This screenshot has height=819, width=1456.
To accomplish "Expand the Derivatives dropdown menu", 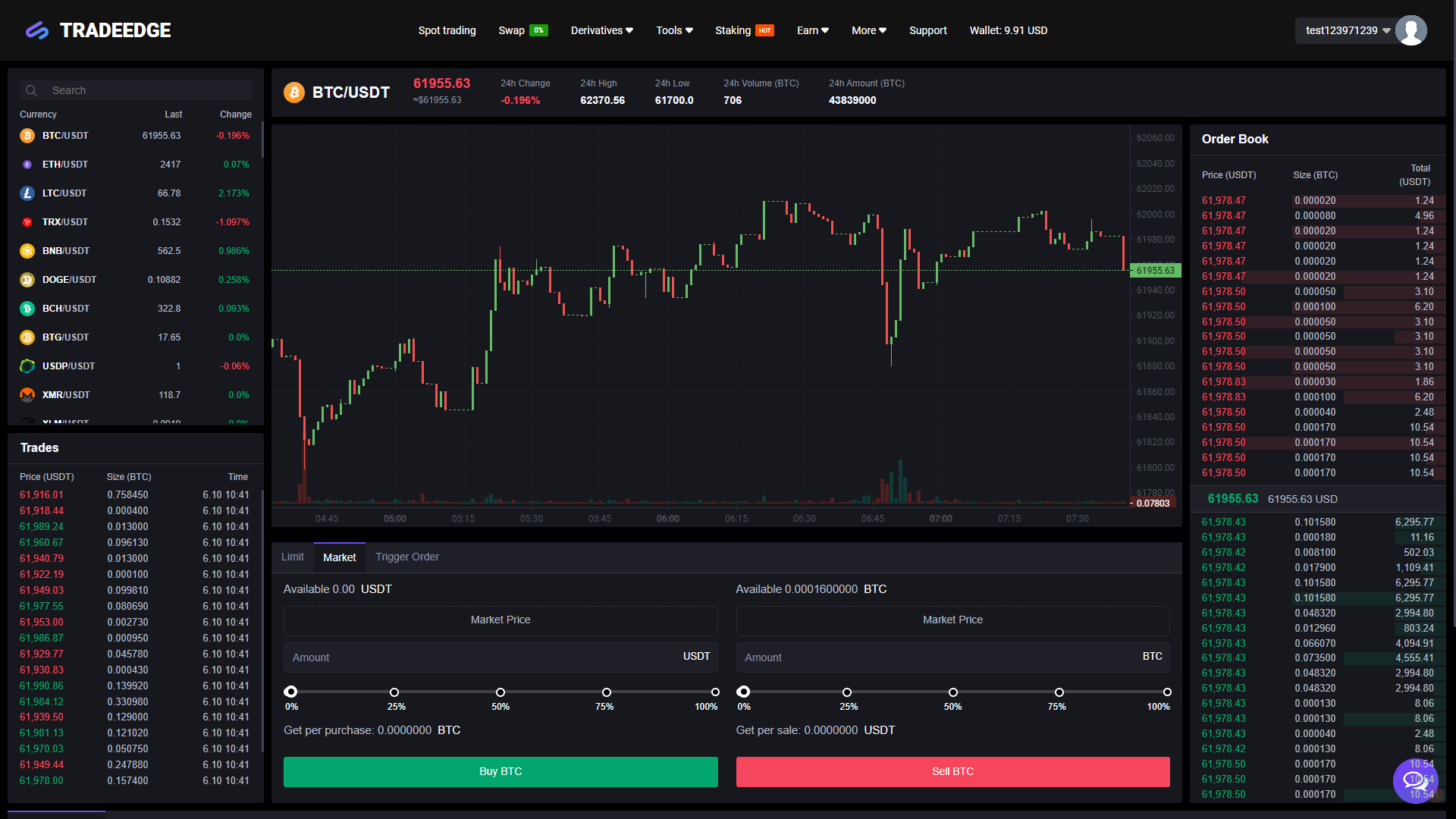I will 601,30.
